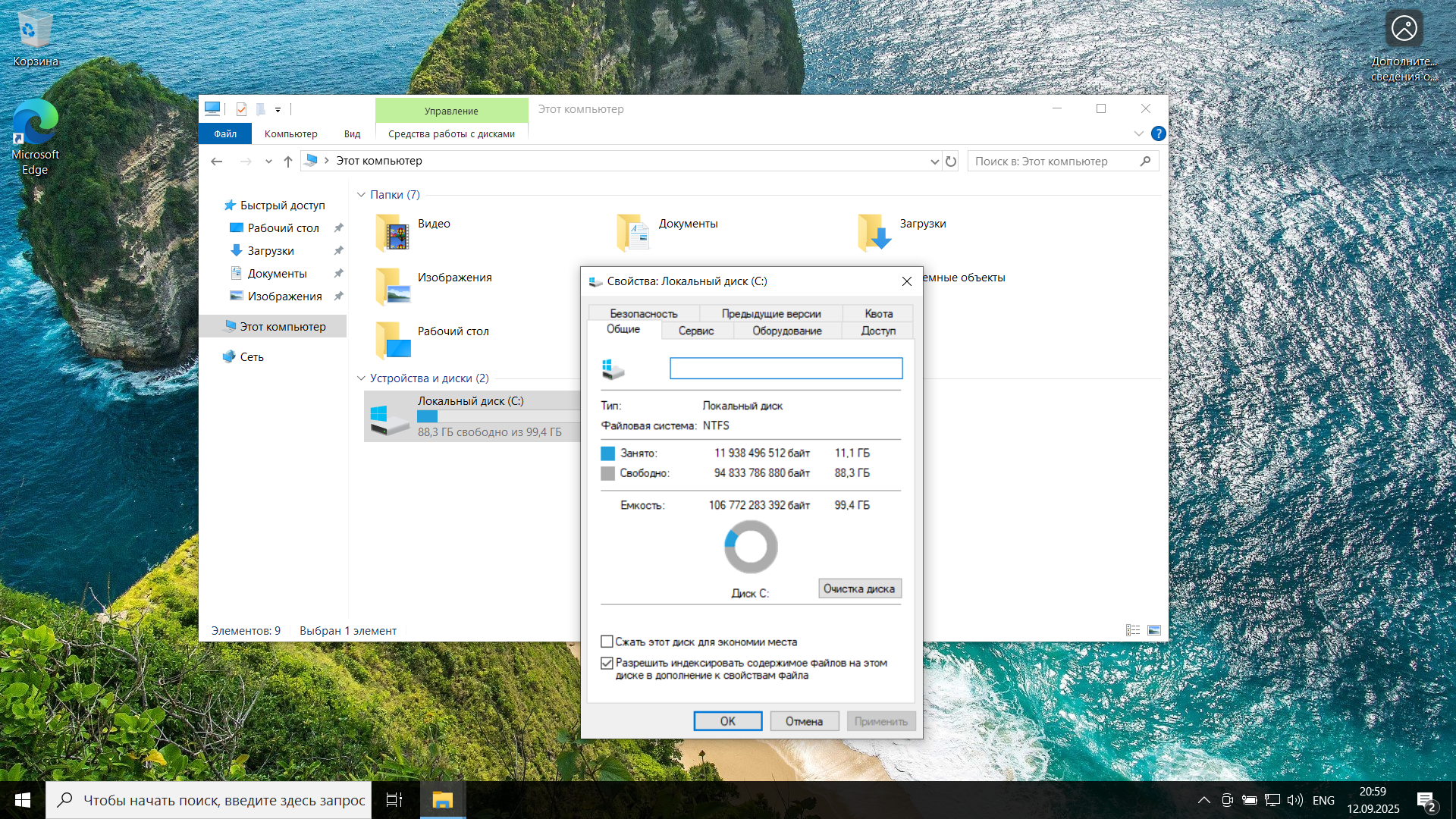
Task: Enable compress this drive checkbox
Action: (x=607, y=642)
